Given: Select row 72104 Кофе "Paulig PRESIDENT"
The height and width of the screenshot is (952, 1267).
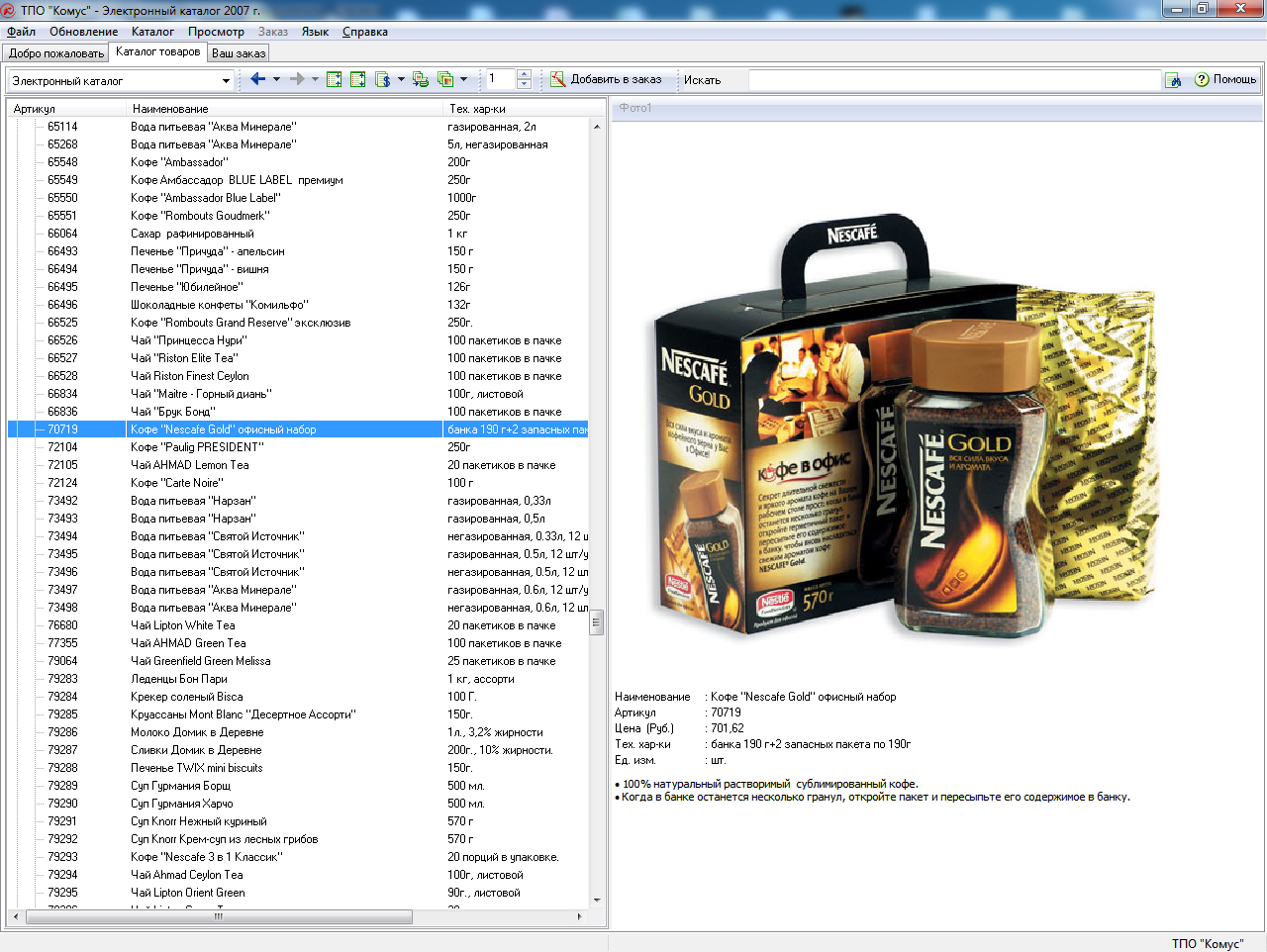Looking at the screenshot, I should pos(298,447).
